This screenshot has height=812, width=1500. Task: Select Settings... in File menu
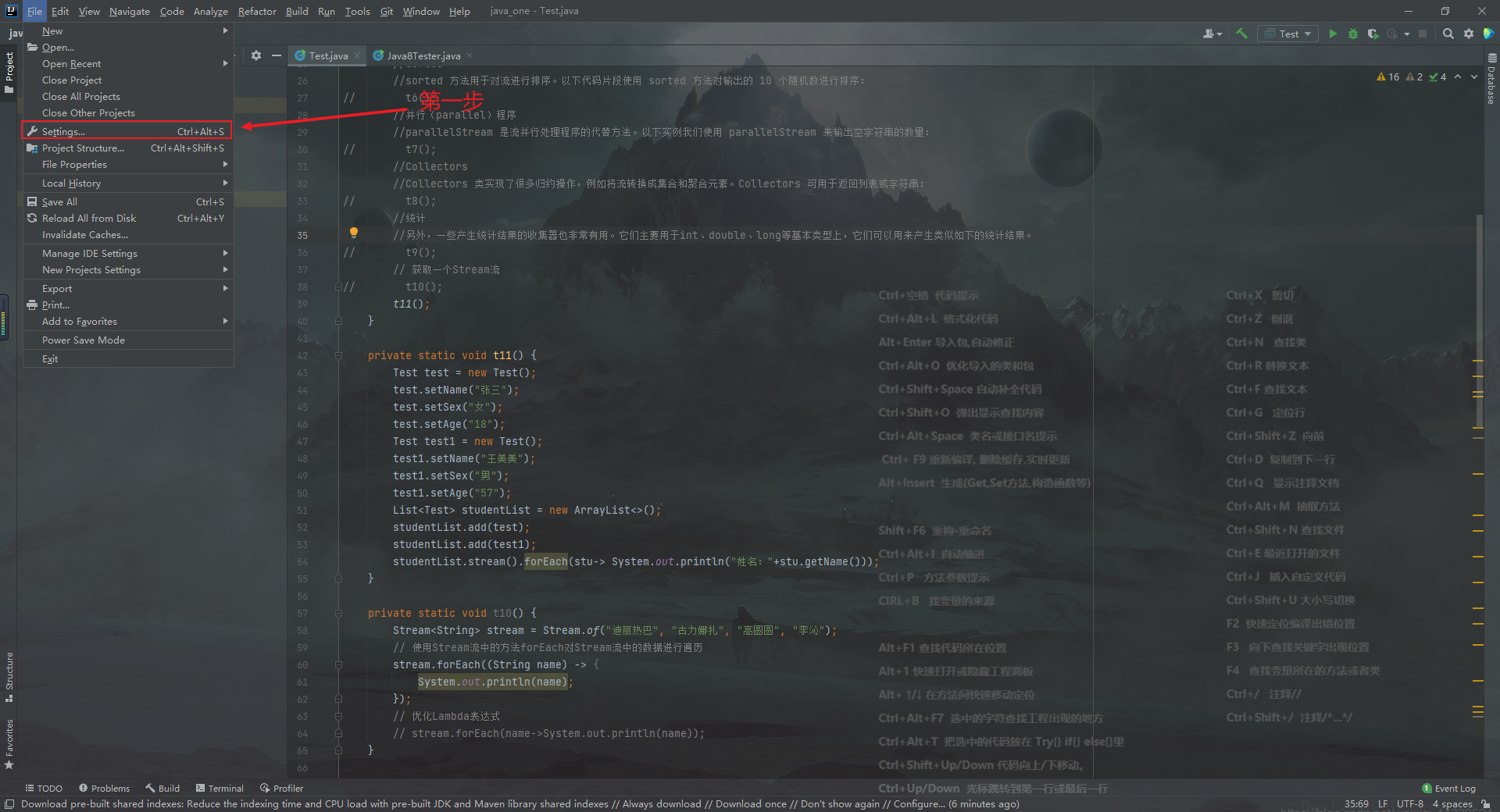coord(127,131)
